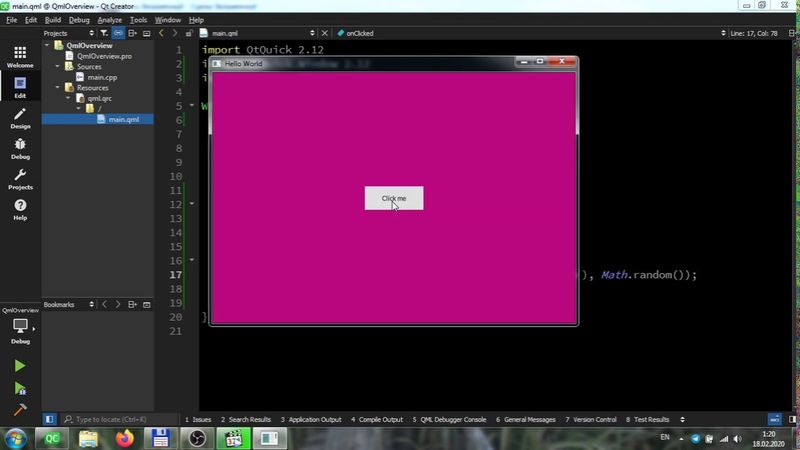Collapse the qml.qrc node
Image resolution: width=800 pixels, height=450 pixels.
pyautogui.click(x=68, y=98)
